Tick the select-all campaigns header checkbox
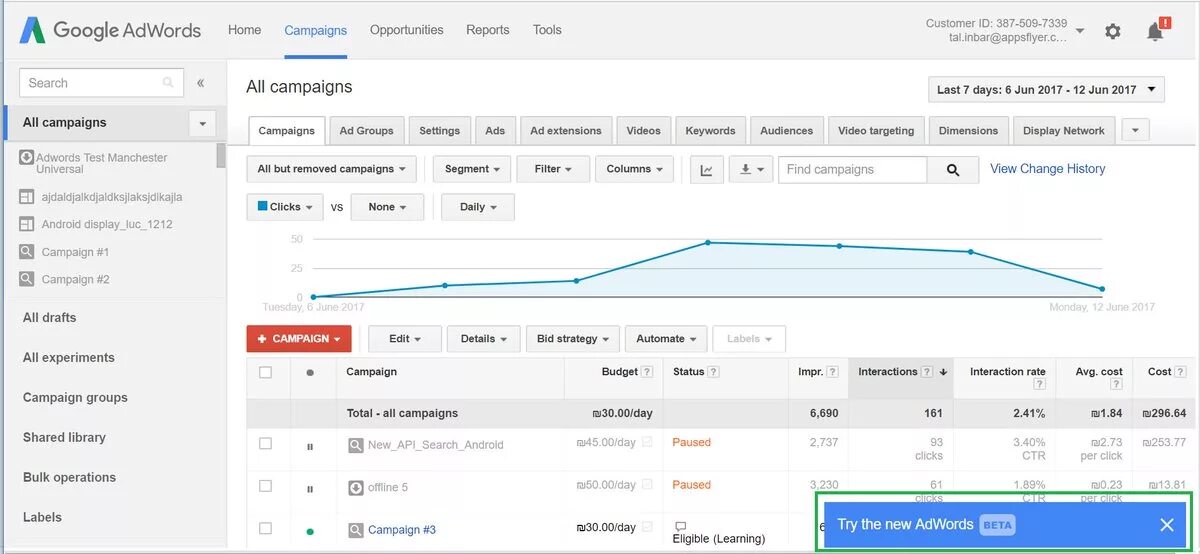The image size is (1200, 554). (265, 372)
